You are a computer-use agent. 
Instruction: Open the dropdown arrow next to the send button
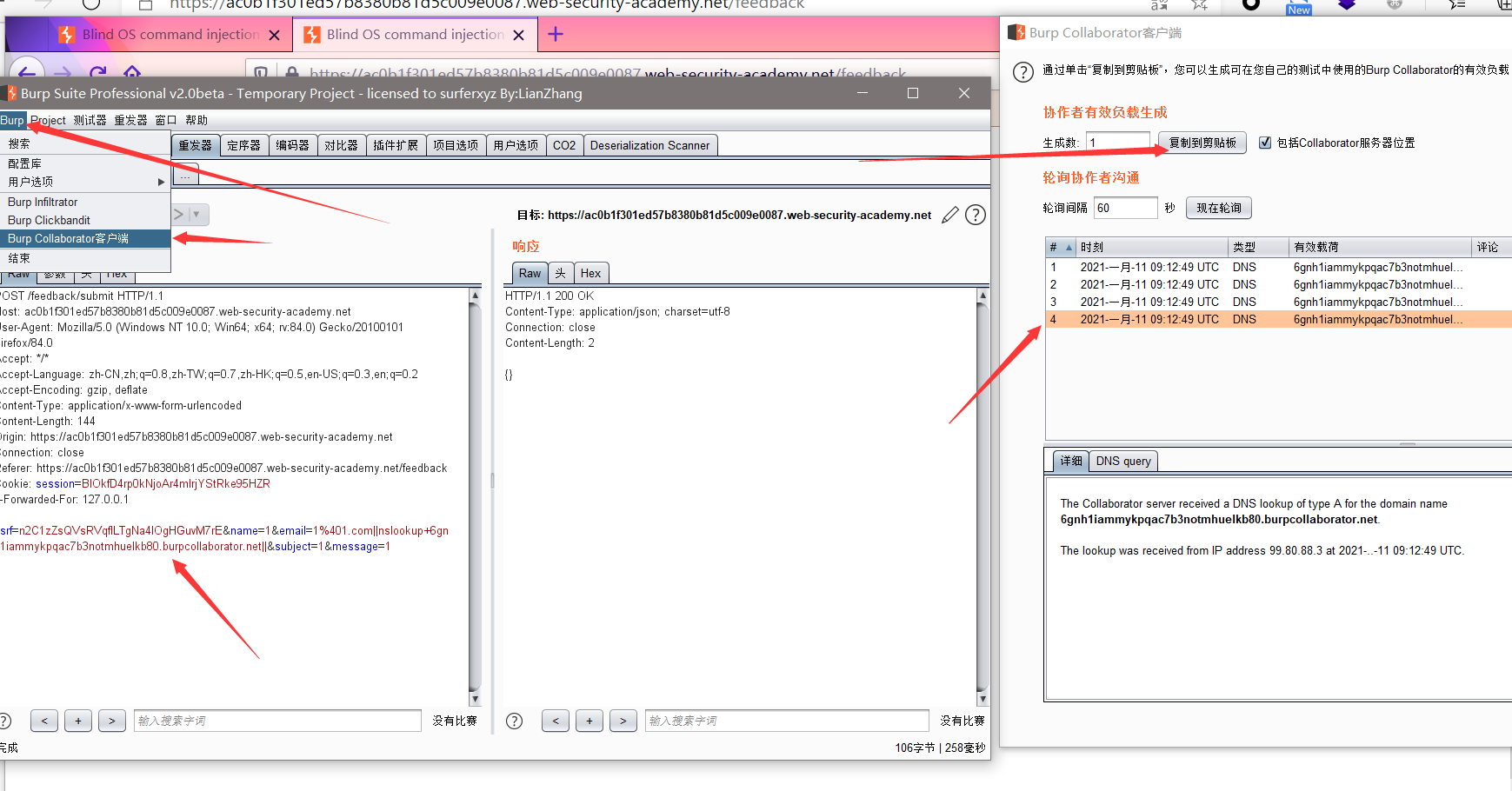click(x=195, y=214)
